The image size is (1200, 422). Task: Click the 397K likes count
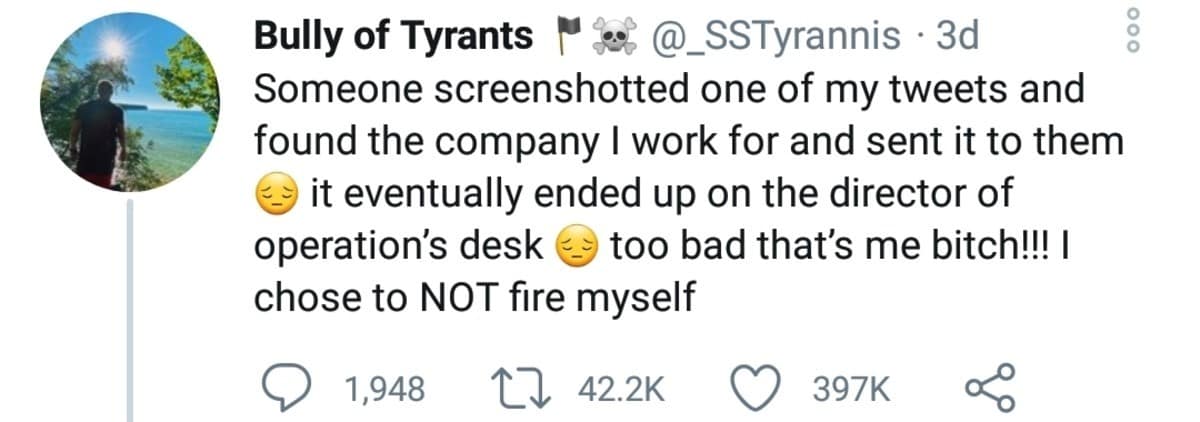tap(854, 388)
